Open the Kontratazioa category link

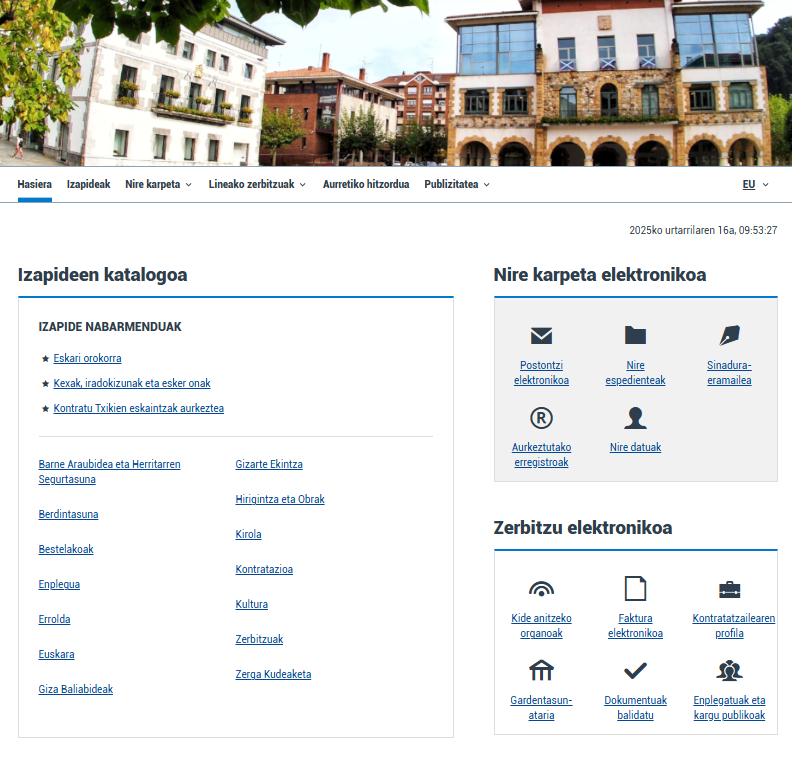click(x=264, y=569)
